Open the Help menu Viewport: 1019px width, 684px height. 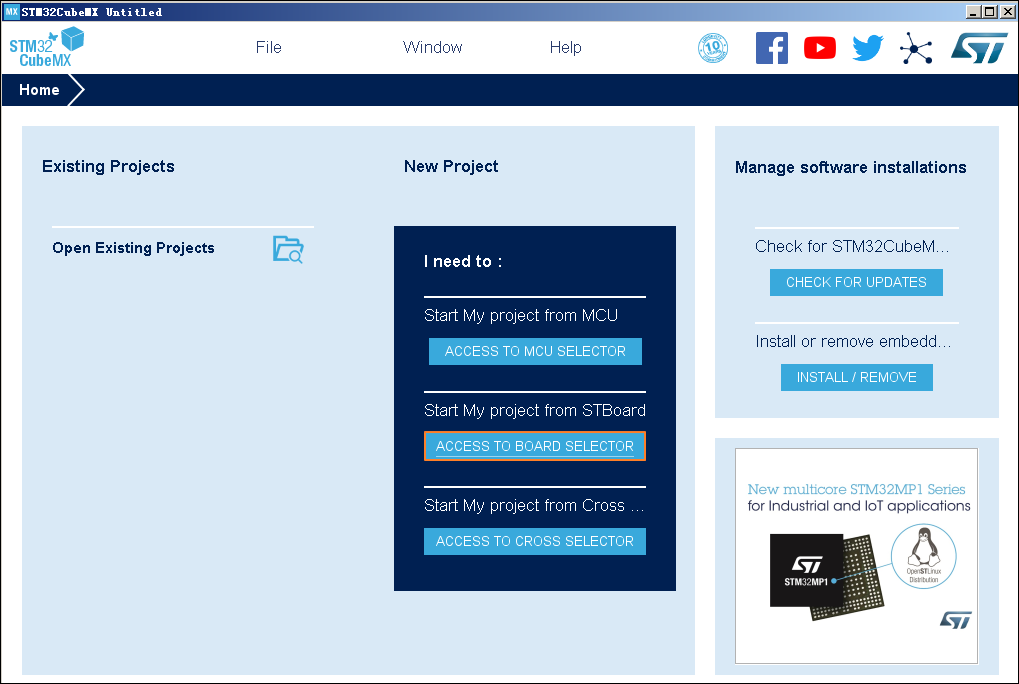pyautogui.click(x=565, y=47)
